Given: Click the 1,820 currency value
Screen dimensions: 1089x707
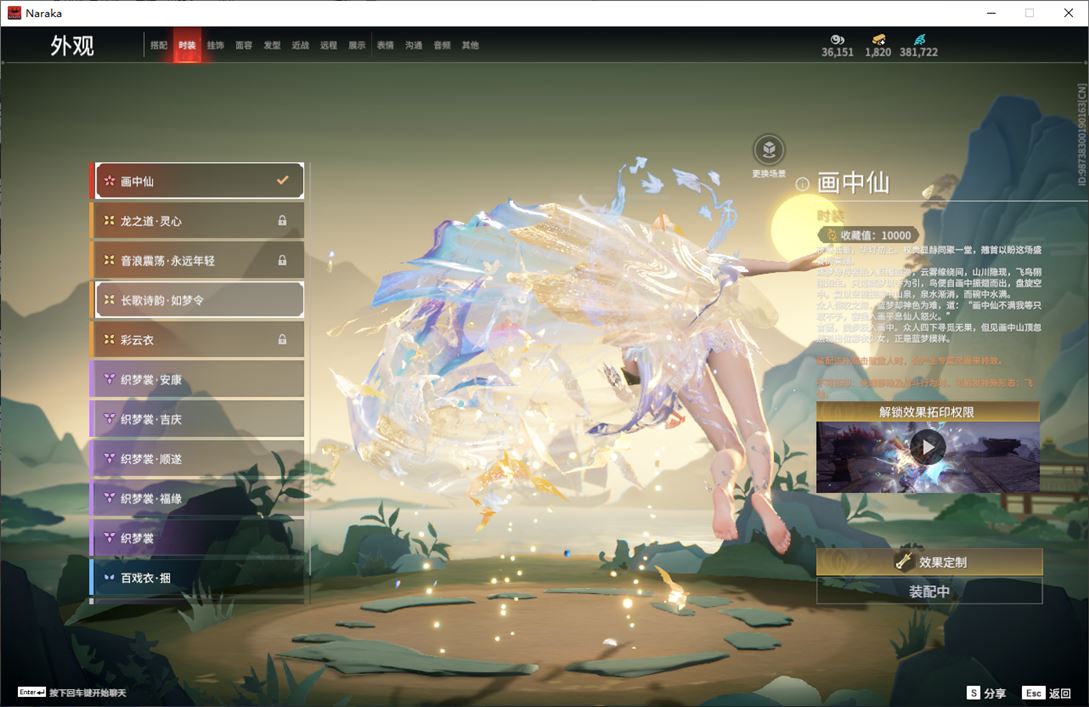Looking at the screenshot, I should 878,52.
